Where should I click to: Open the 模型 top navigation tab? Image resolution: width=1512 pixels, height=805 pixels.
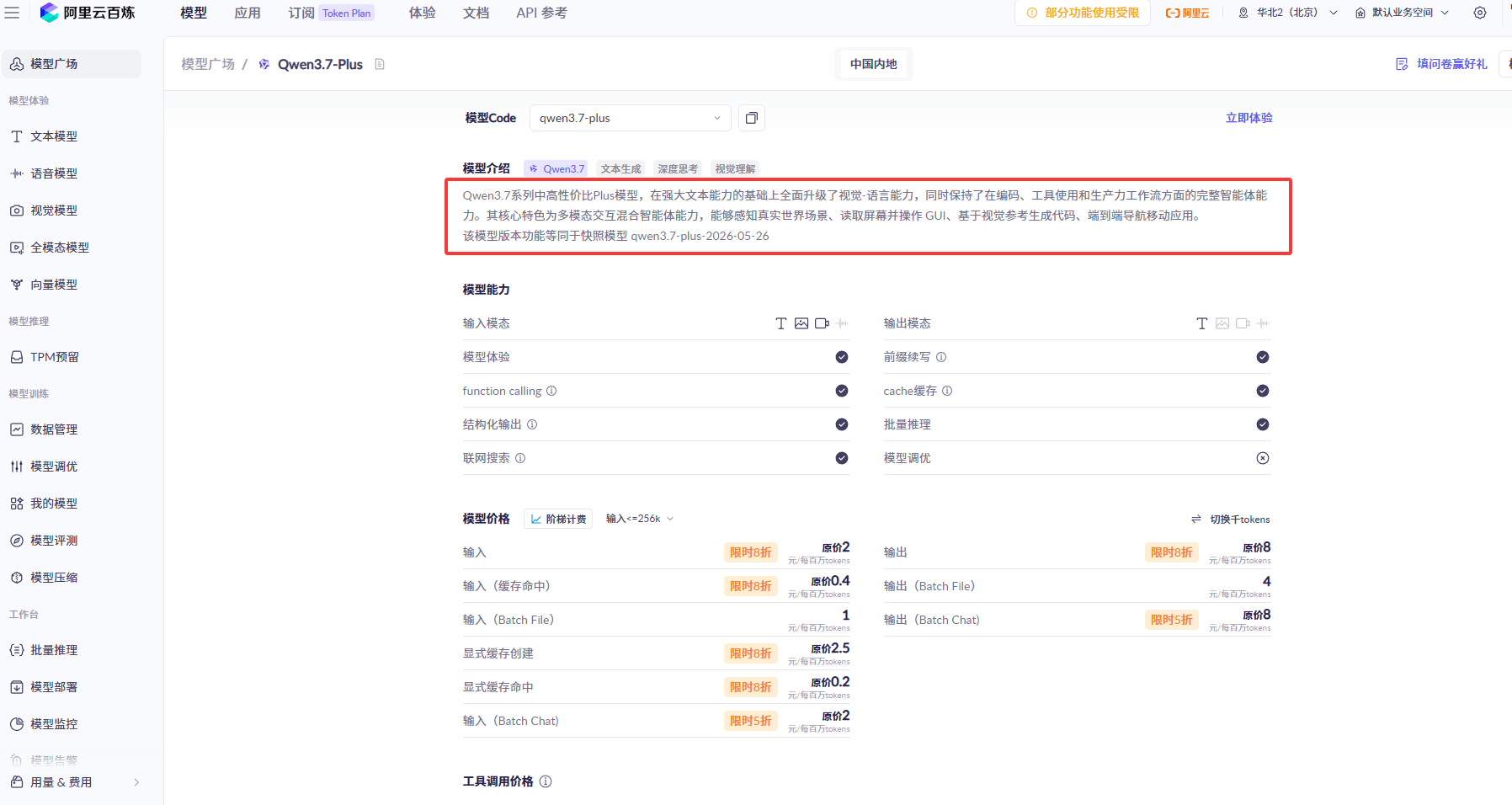click(194, 13)
